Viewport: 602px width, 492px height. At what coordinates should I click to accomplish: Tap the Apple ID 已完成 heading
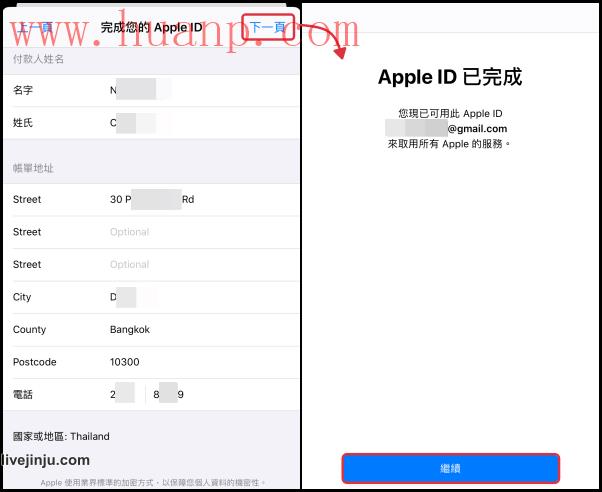click(x=450, y=77)
